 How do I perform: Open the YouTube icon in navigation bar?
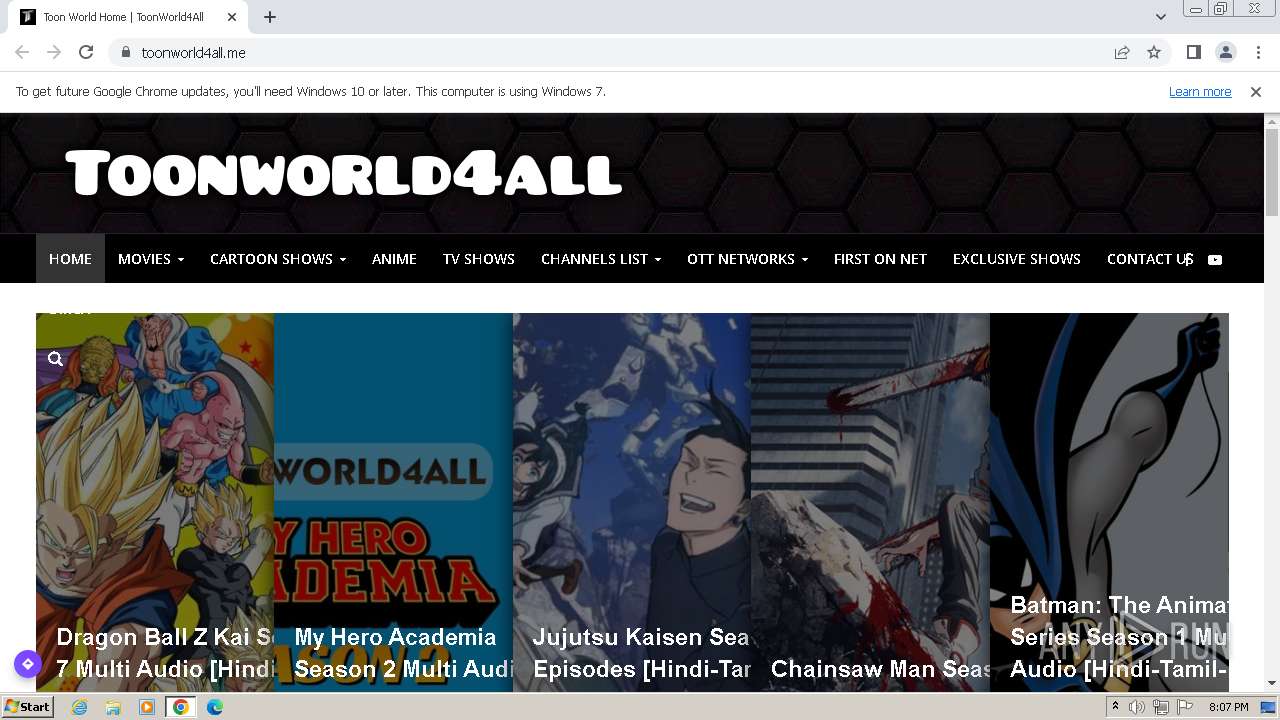tap(1215, 259)
